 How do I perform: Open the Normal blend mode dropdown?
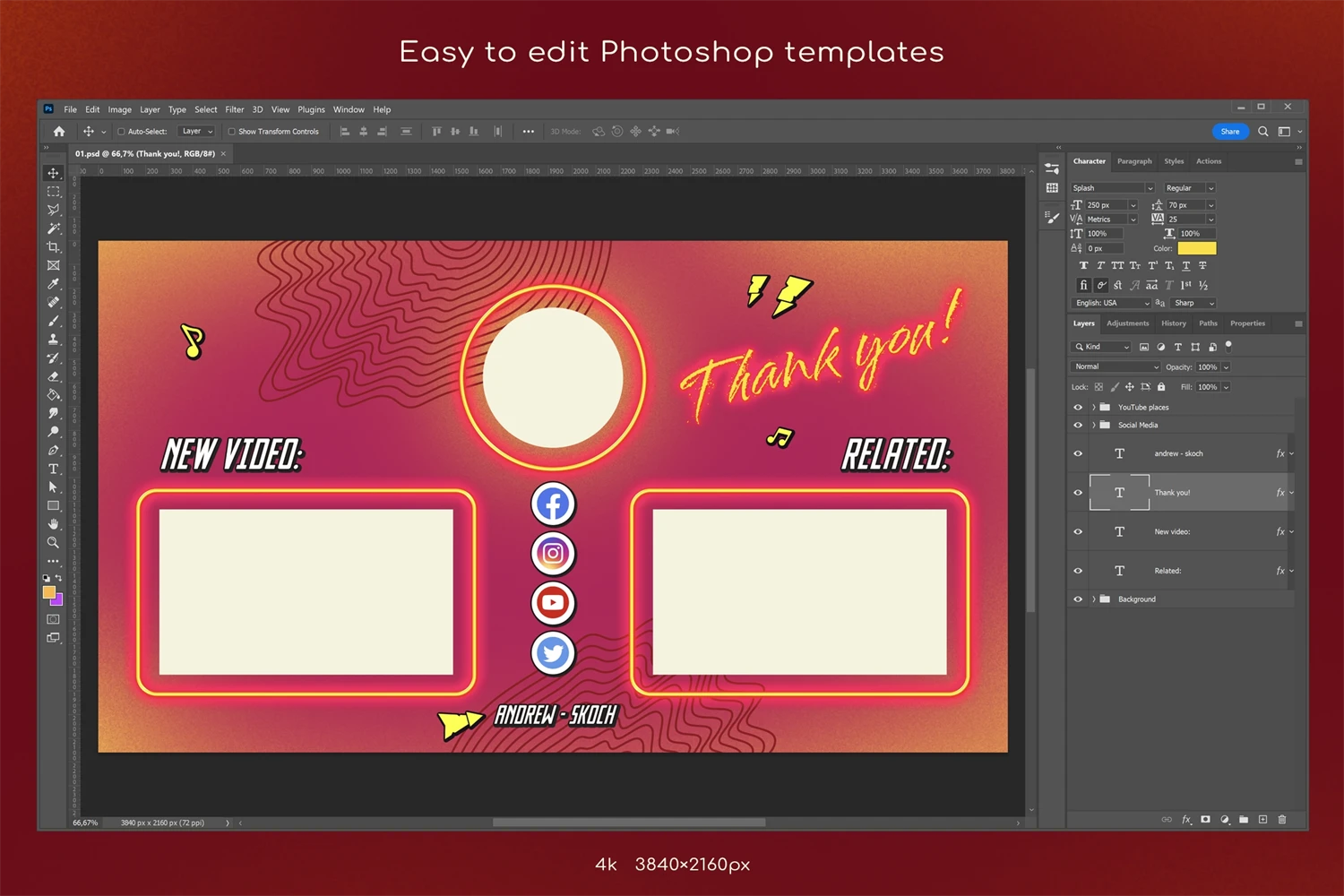1116,366
